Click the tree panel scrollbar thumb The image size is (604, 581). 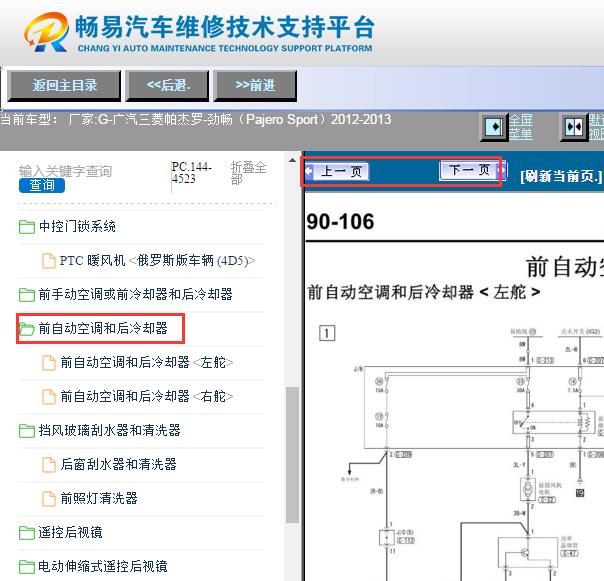point(292,455)
